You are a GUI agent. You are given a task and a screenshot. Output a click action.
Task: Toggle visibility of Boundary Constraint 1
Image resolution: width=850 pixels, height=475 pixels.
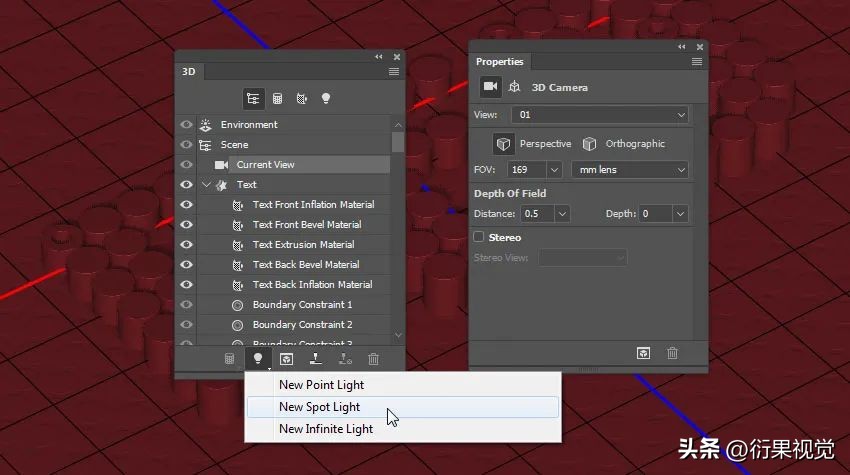(x=186, y=305)
